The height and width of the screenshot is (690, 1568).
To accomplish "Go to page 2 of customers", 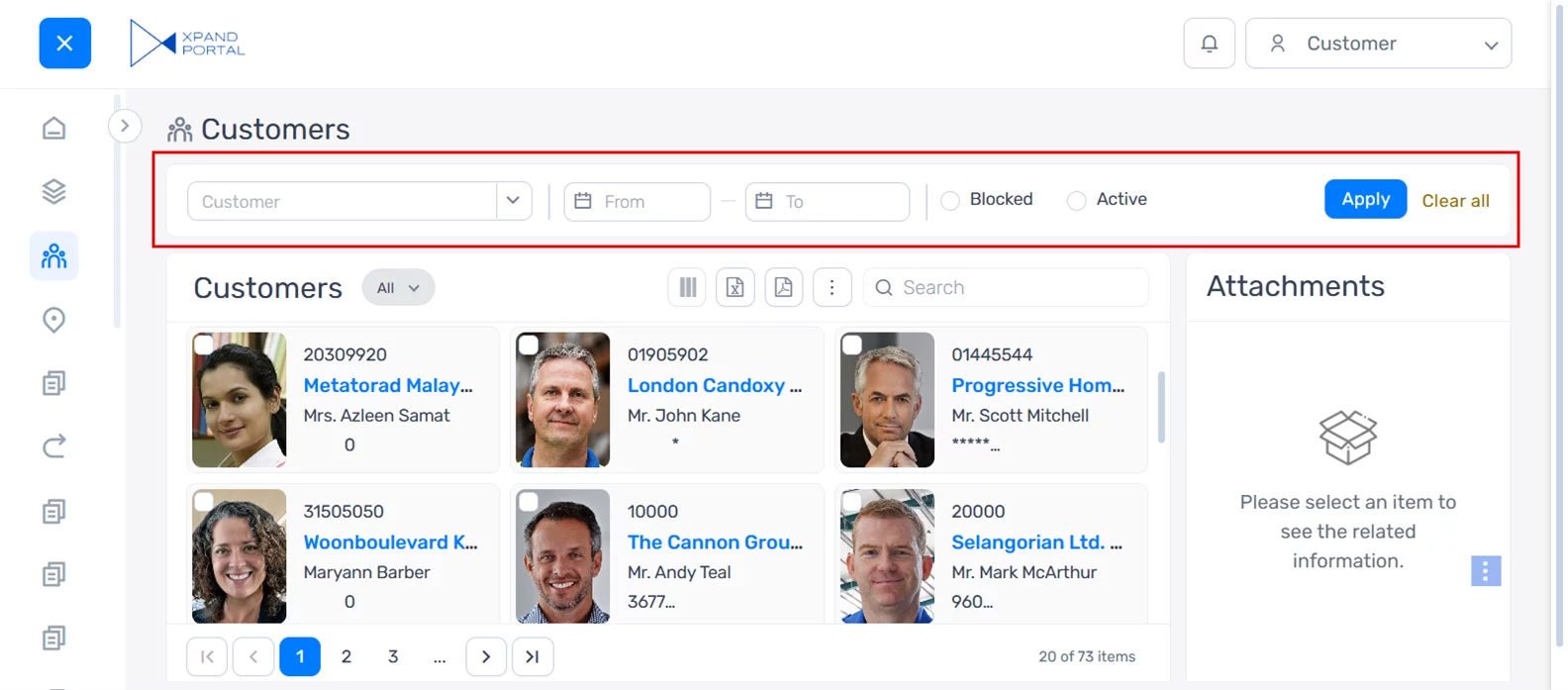I will coord(346,656).
